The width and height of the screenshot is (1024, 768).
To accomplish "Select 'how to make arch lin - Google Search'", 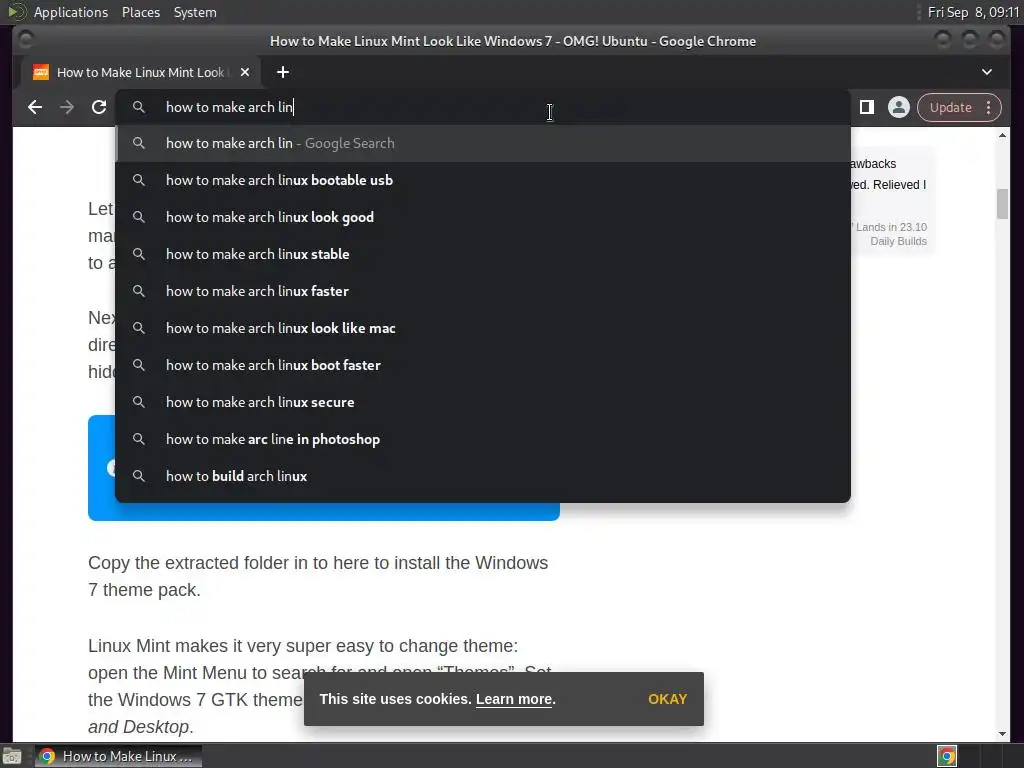I will point(483,143).
